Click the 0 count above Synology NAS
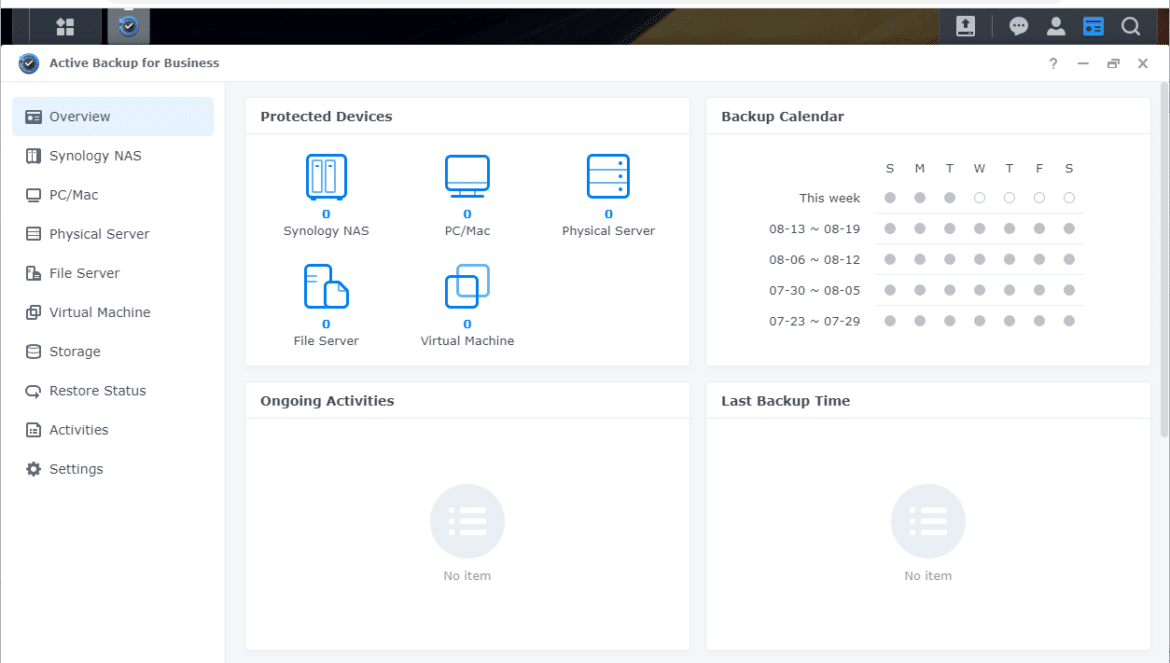Image resolution: width=1170 pixels, height=663 pixels. click(326, 214)
